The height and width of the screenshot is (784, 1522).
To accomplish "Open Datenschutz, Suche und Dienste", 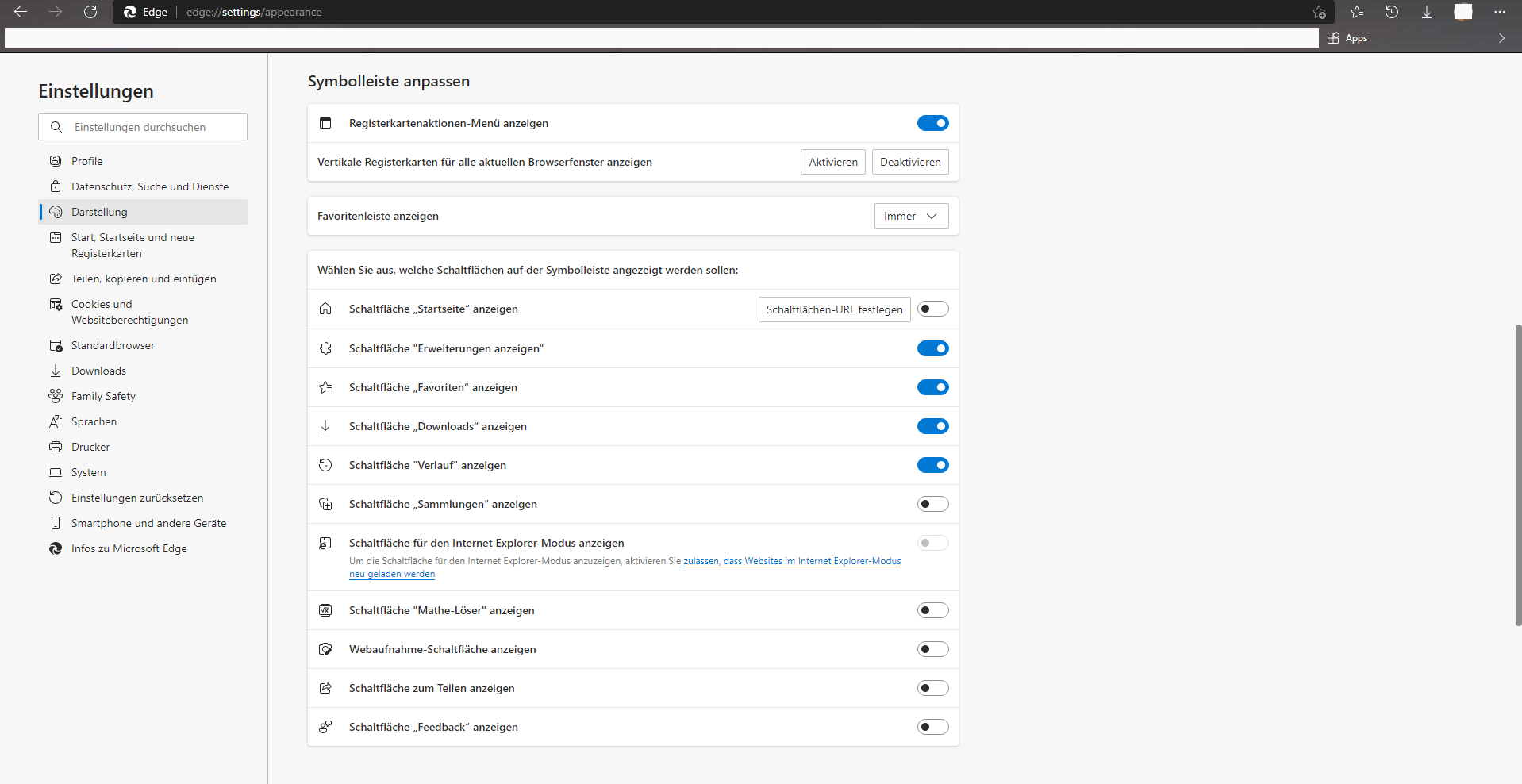I will coord(143,186).
